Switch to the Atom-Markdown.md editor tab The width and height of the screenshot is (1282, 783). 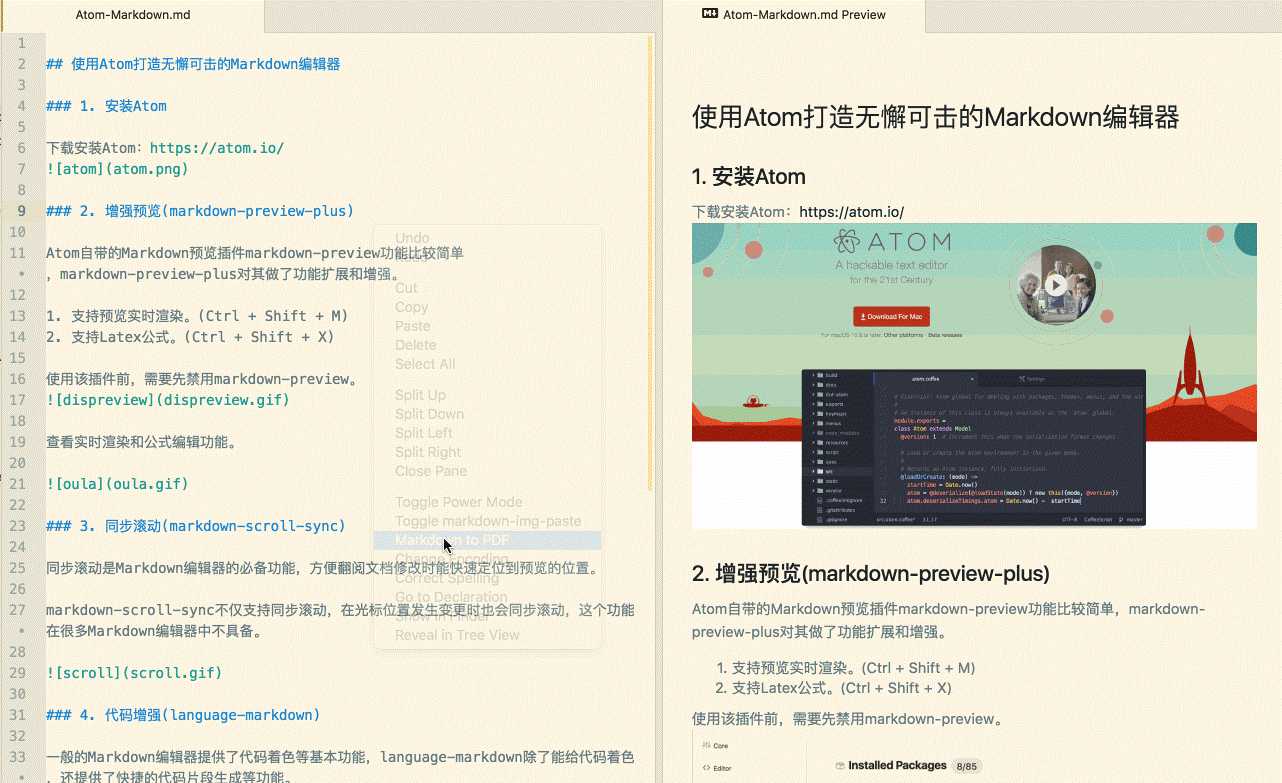(133, 15)
